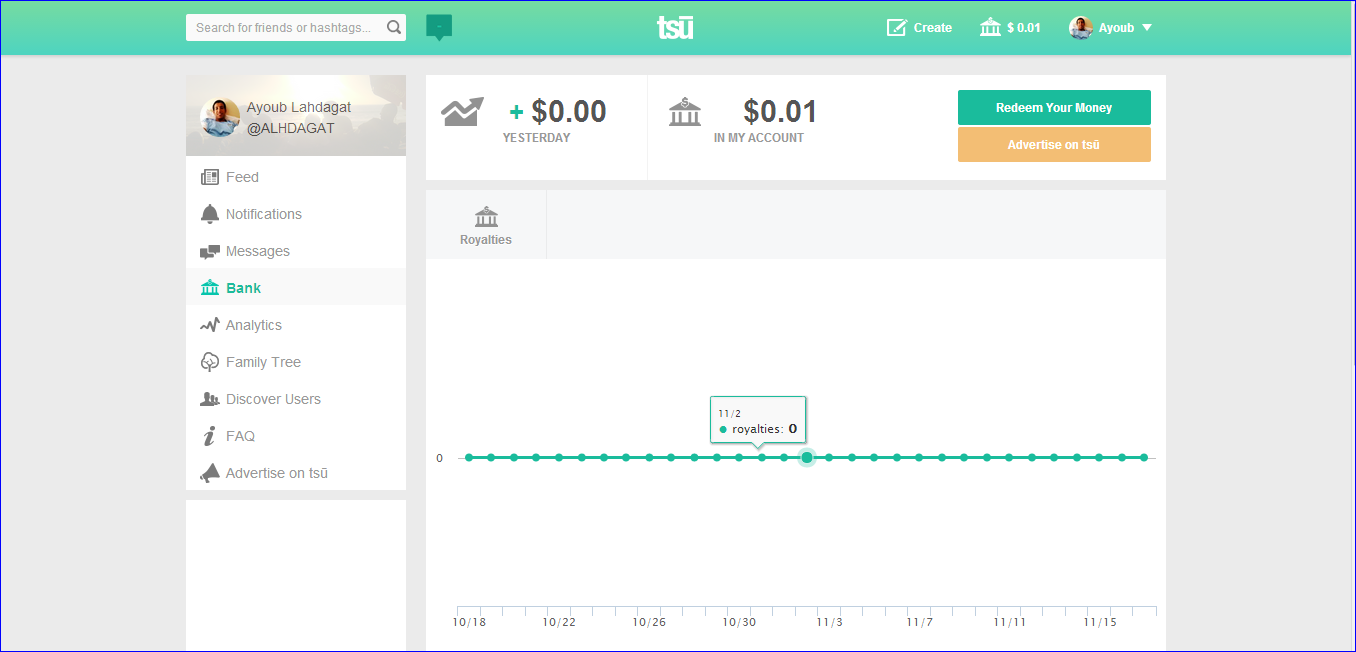Viewport: 1356px width, 652px height.
Task: Click the $0.01 in my account amount
Action: pyautogui.click(x=780, y=111)
